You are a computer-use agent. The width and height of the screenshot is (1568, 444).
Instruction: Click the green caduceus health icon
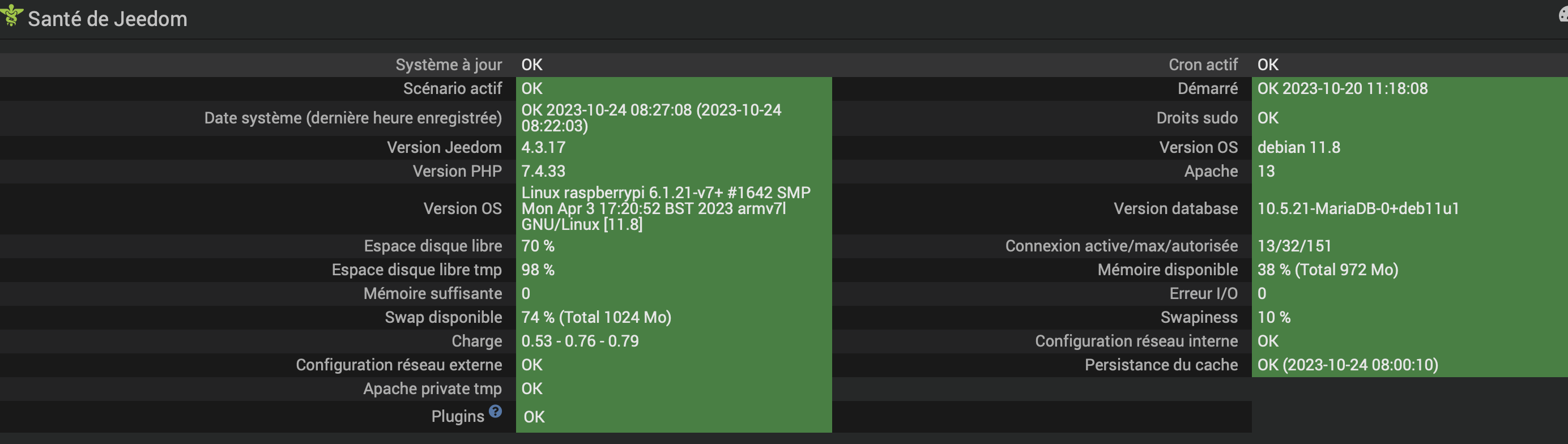pos(12,15)
